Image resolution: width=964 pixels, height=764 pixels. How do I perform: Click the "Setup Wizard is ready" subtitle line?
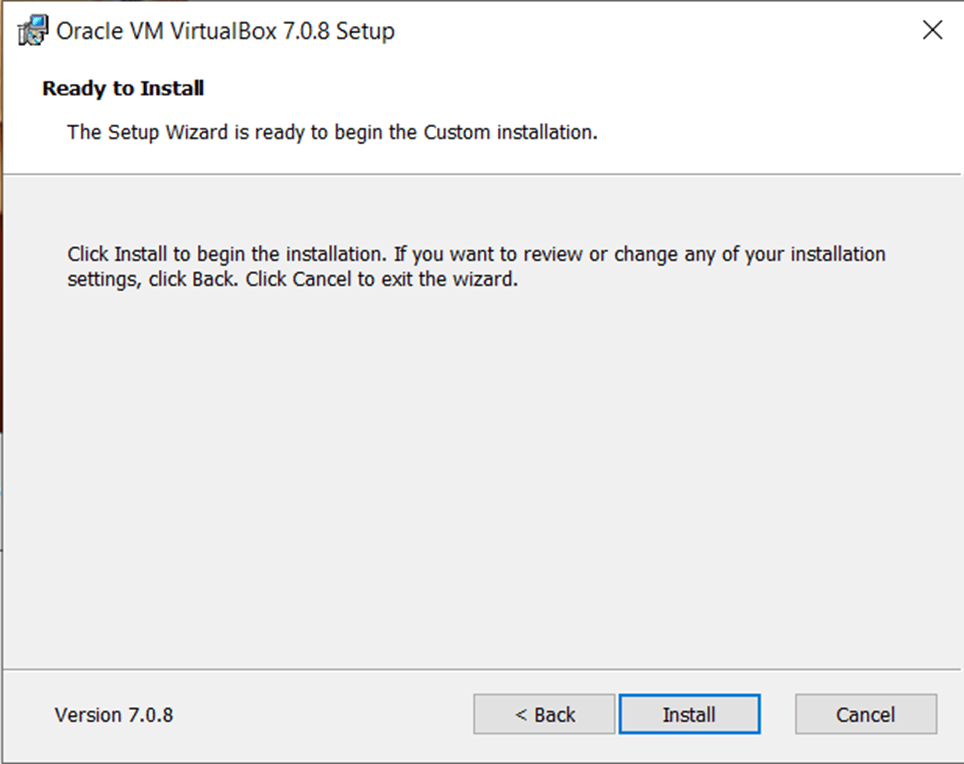tap(332, 132)
